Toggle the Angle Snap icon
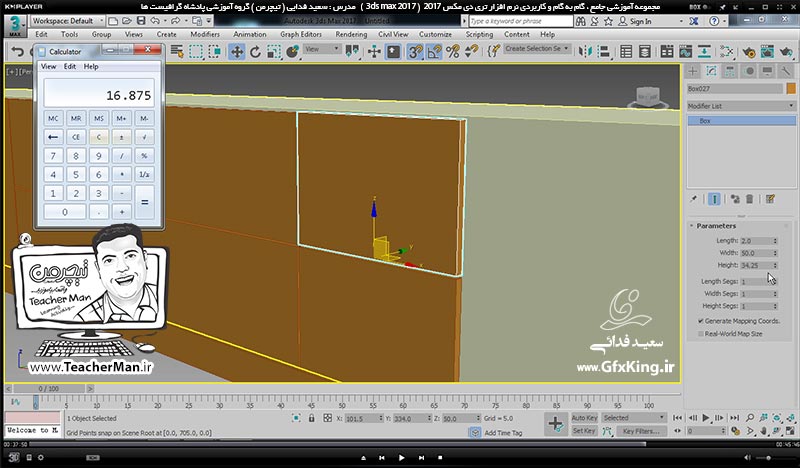800x468 pixels. (x=434, y=52)
